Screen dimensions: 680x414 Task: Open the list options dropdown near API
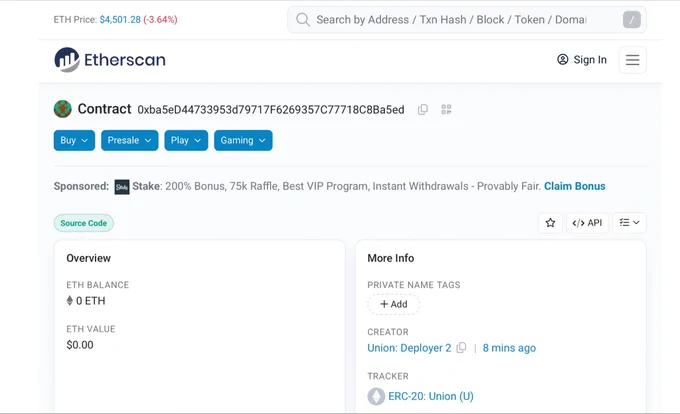tap(629, 223)
